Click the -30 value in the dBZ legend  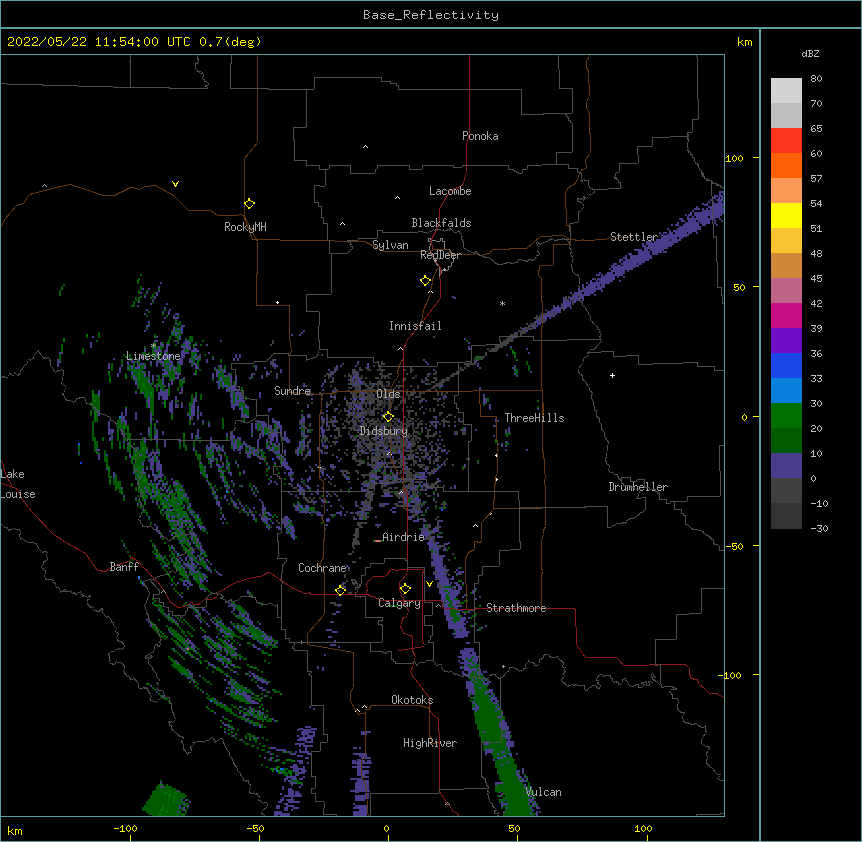coord(819,528)
